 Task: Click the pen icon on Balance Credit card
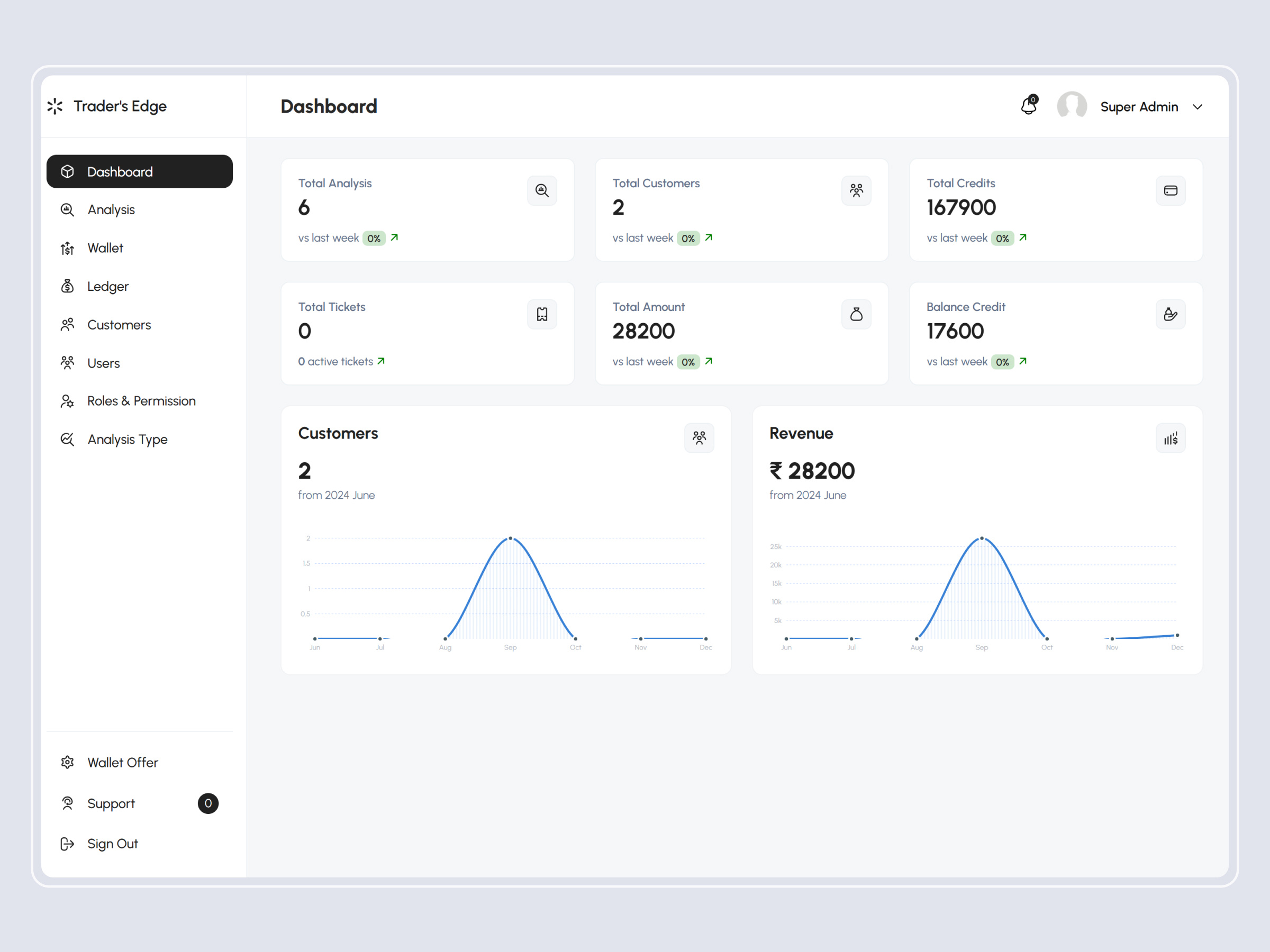pos(1171,314)
